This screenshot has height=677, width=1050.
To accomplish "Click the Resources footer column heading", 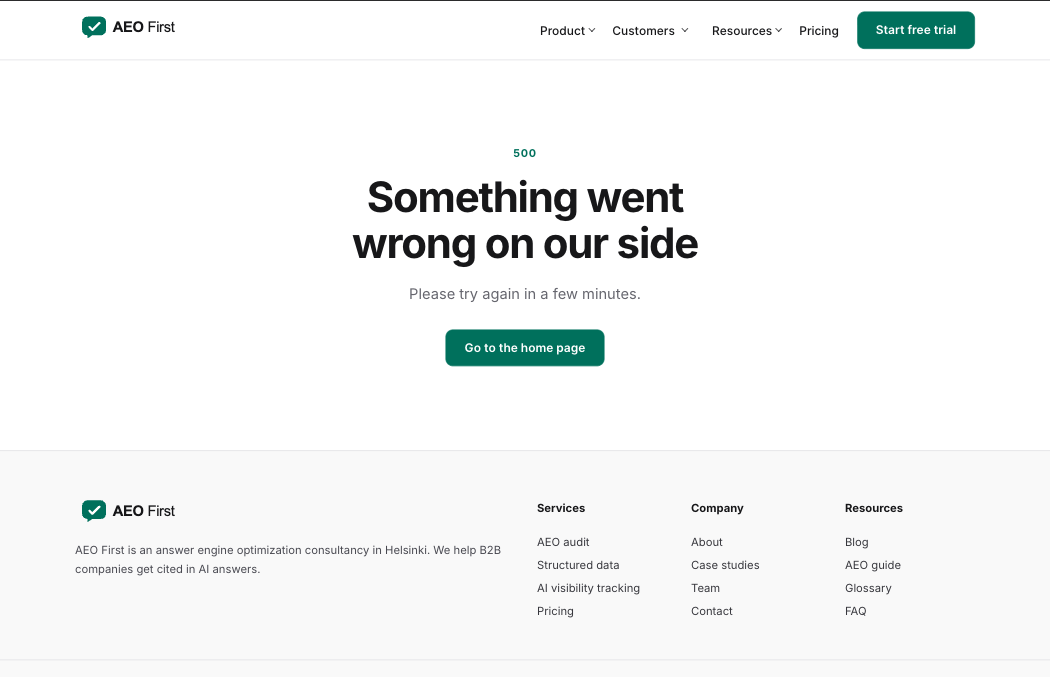I will pos(874,508).
